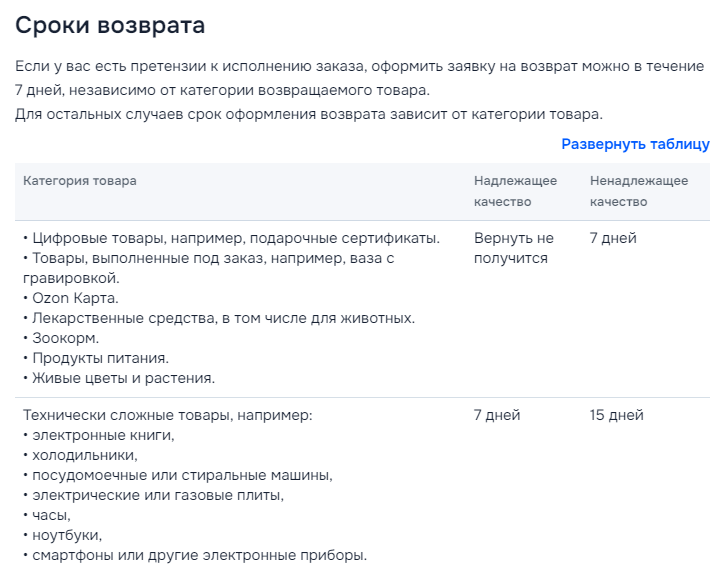Click the "Надлежащее качество" column header

click(x=515, y=191)
